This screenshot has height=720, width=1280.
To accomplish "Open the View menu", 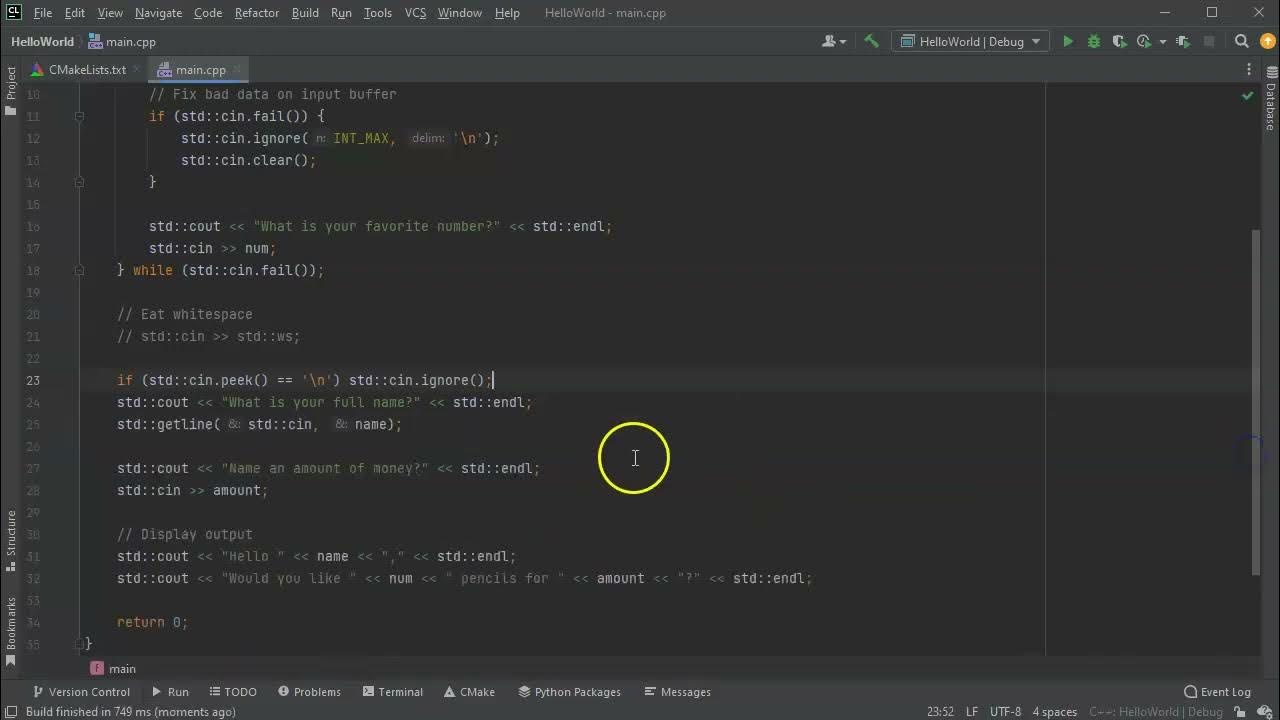I will (x=110, y=13).
